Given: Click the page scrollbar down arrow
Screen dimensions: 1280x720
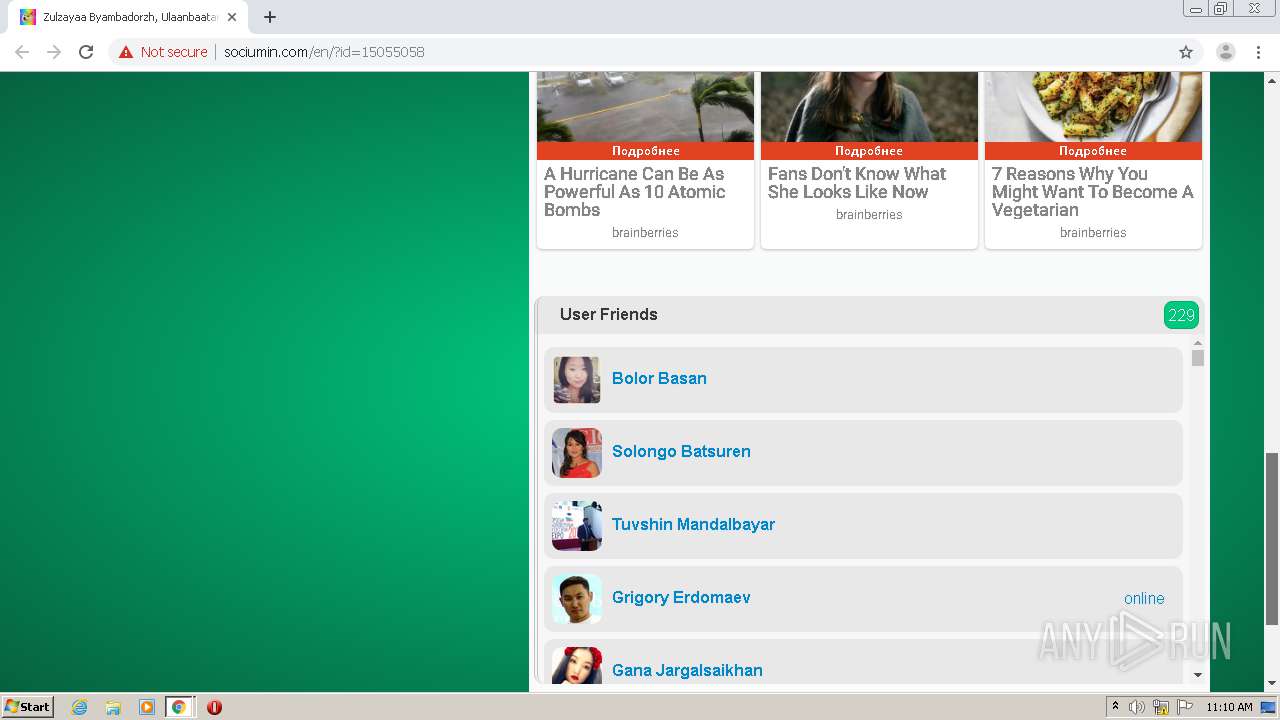Looking at the screenshot, I should click(1272, 684).
